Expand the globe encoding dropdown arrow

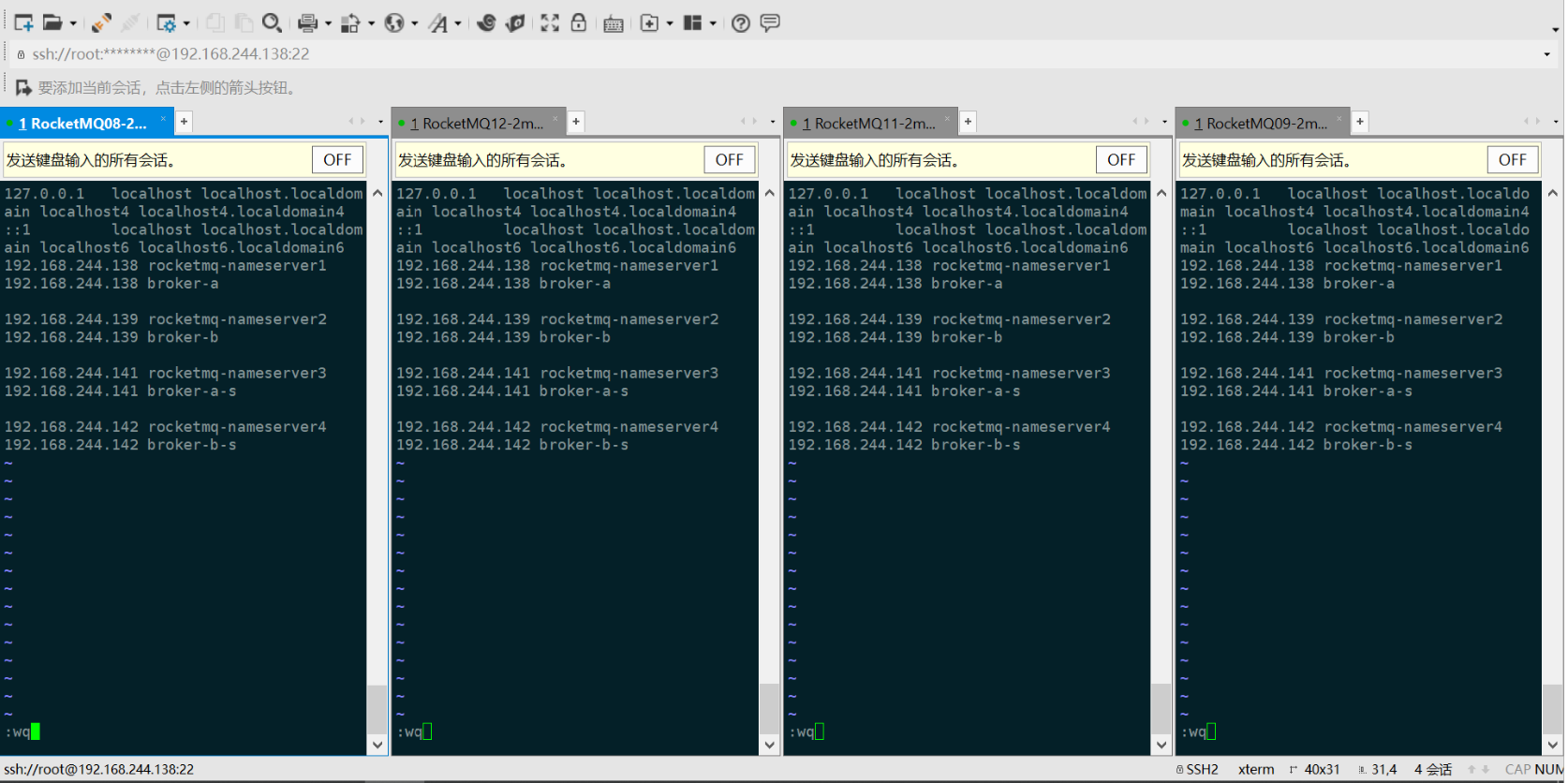pyautogui.click(x=415, y=23)
